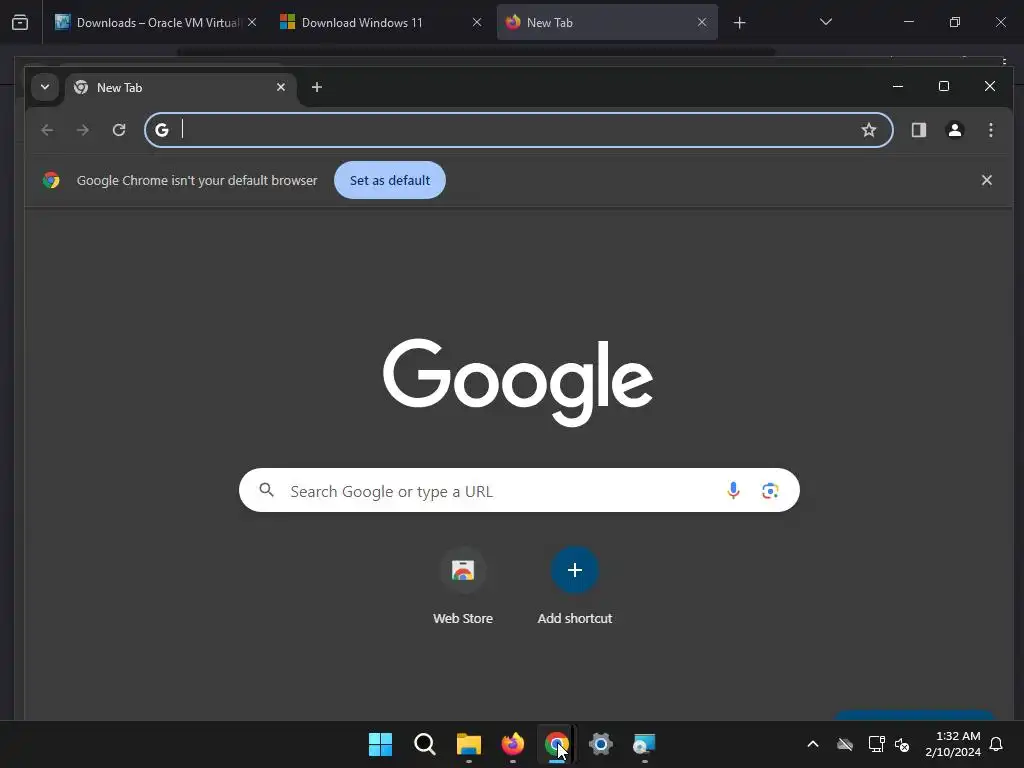Image resolution: width=1024 pixels, height=768 pixels.
Task: Click the Add shortcut label
Action: 575,618
